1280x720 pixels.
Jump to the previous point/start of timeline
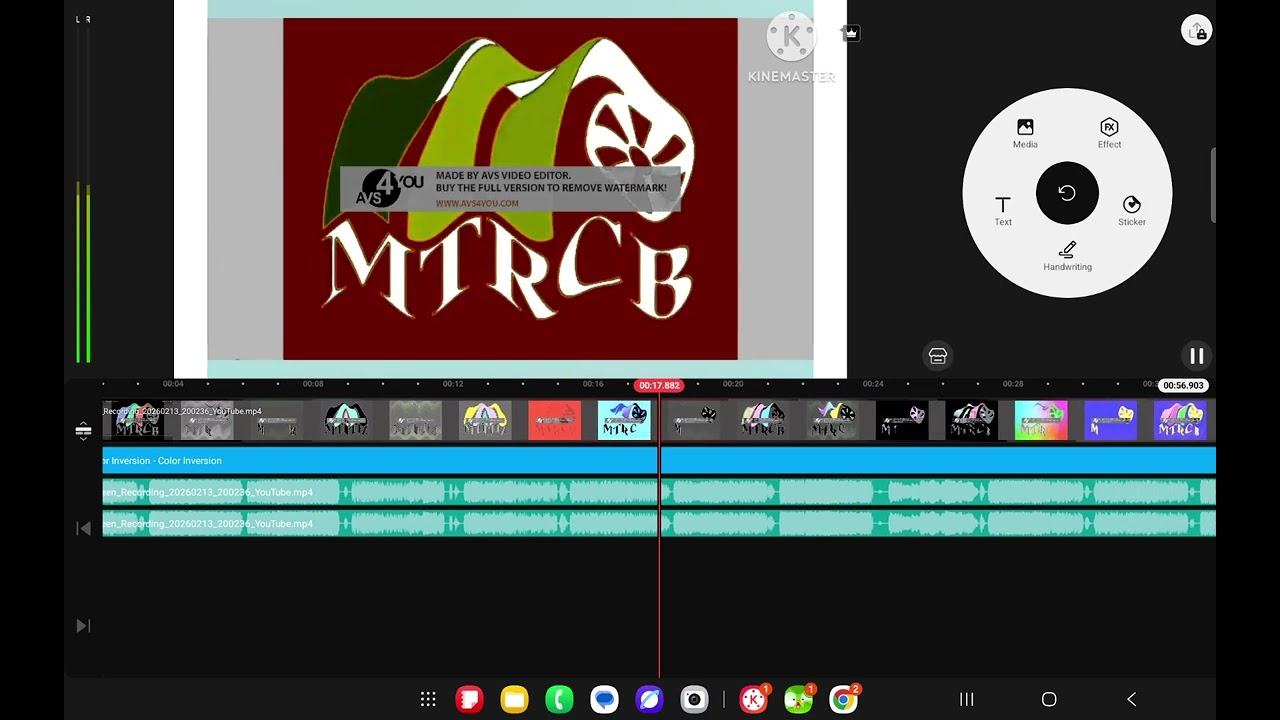pyautogui.click(x=83, y=528)
